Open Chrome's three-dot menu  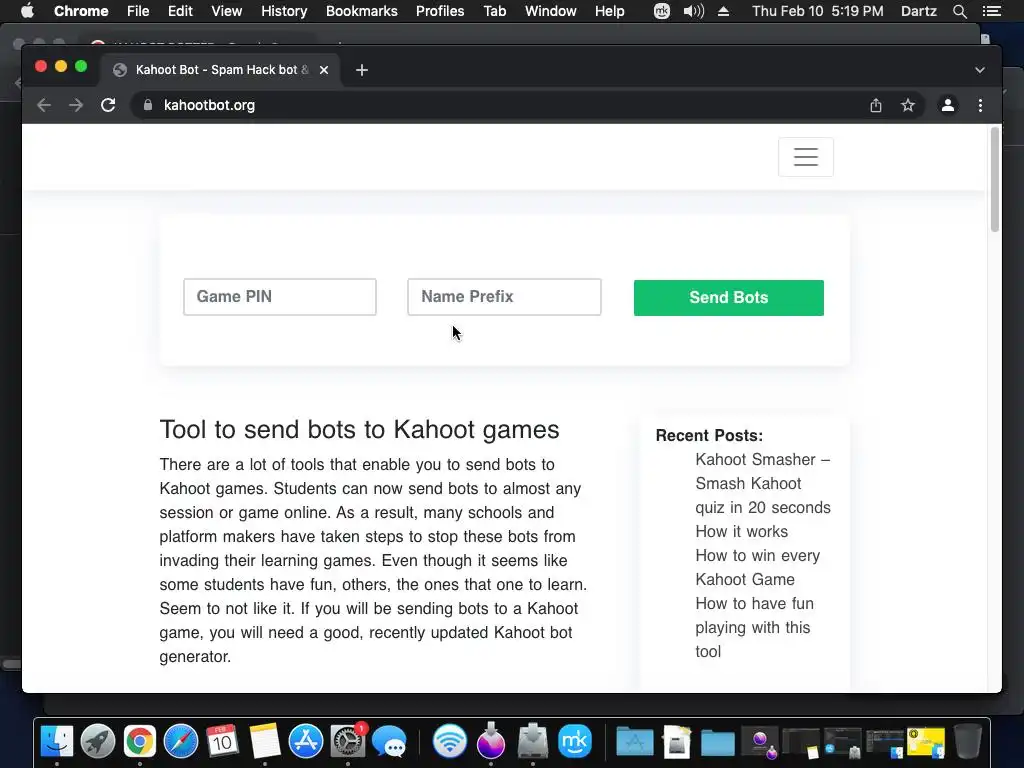(980, 105)
